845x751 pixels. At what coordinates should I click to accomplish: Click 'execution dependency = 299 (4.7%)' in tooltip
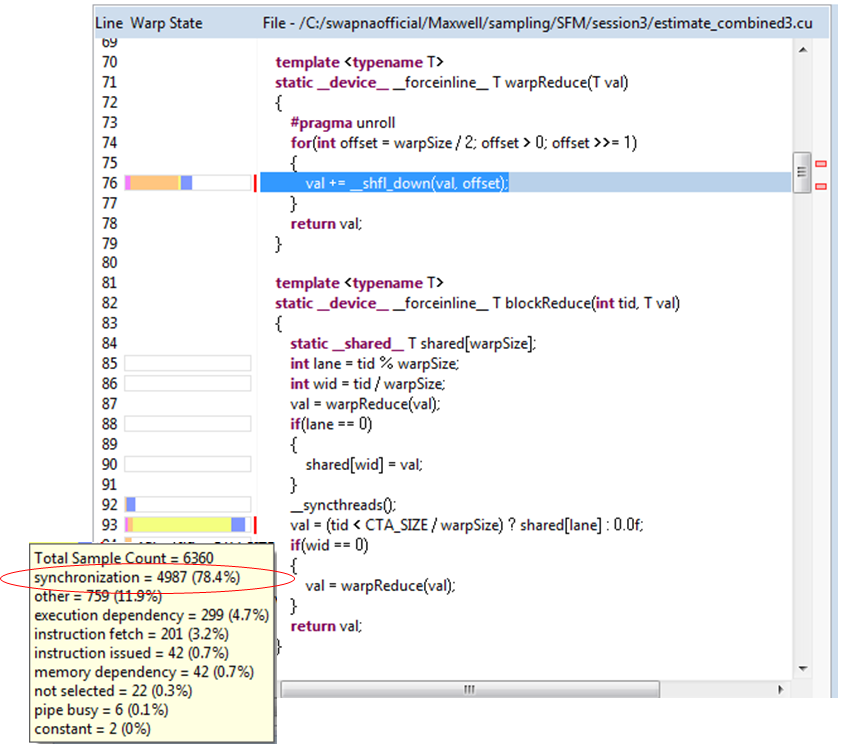click(x=151, y=615)
